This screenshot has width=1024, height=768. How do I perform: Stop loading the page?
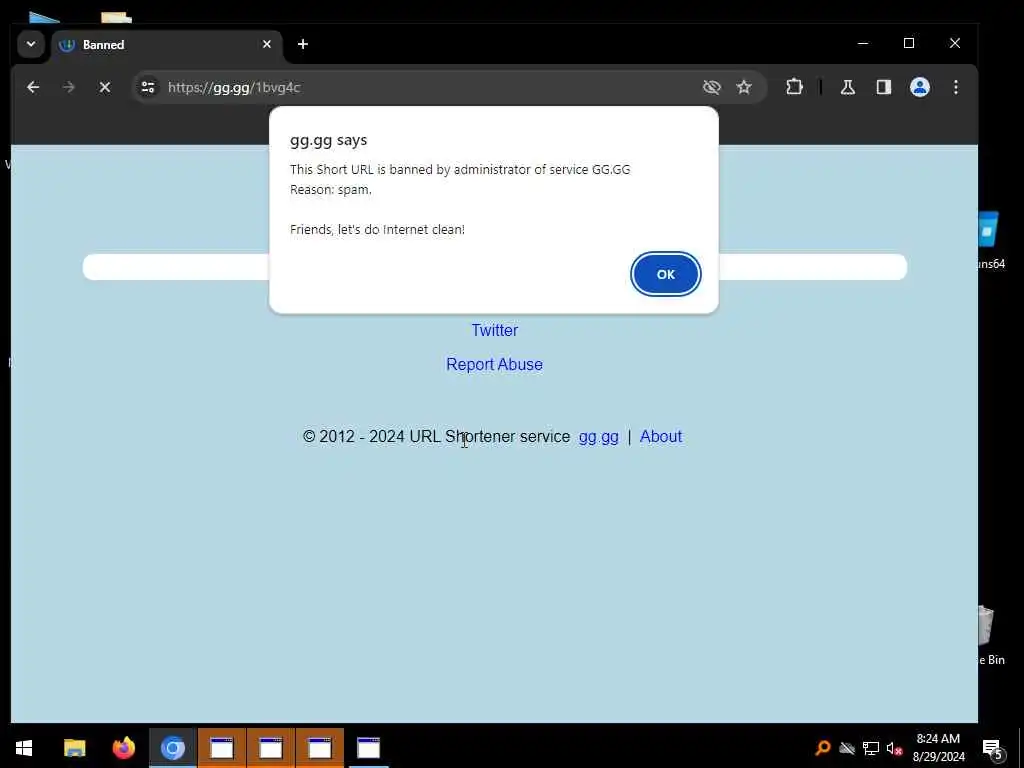click(x=104, y=88)
